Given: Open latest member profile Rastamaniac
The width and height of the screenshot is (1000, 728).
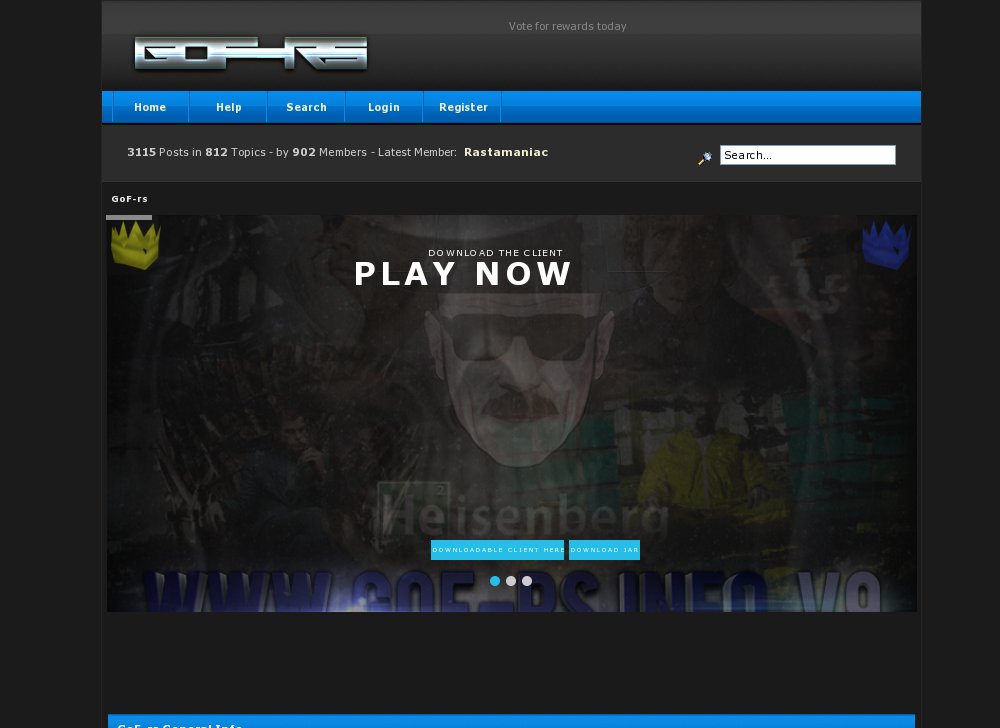Looking at the screenshot, I should (505, 152).
